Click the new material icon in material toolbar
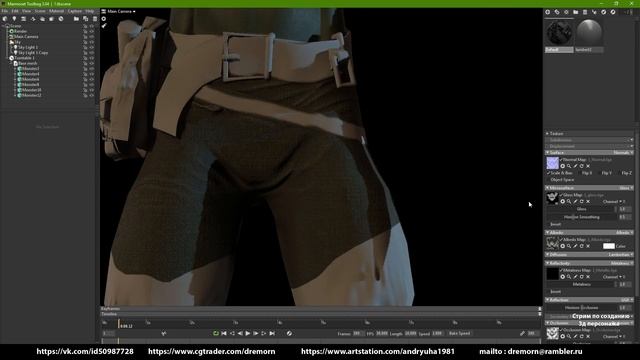The height and width of the screenshot is (360, 640). pyautogui.click(x=548, y=12)
